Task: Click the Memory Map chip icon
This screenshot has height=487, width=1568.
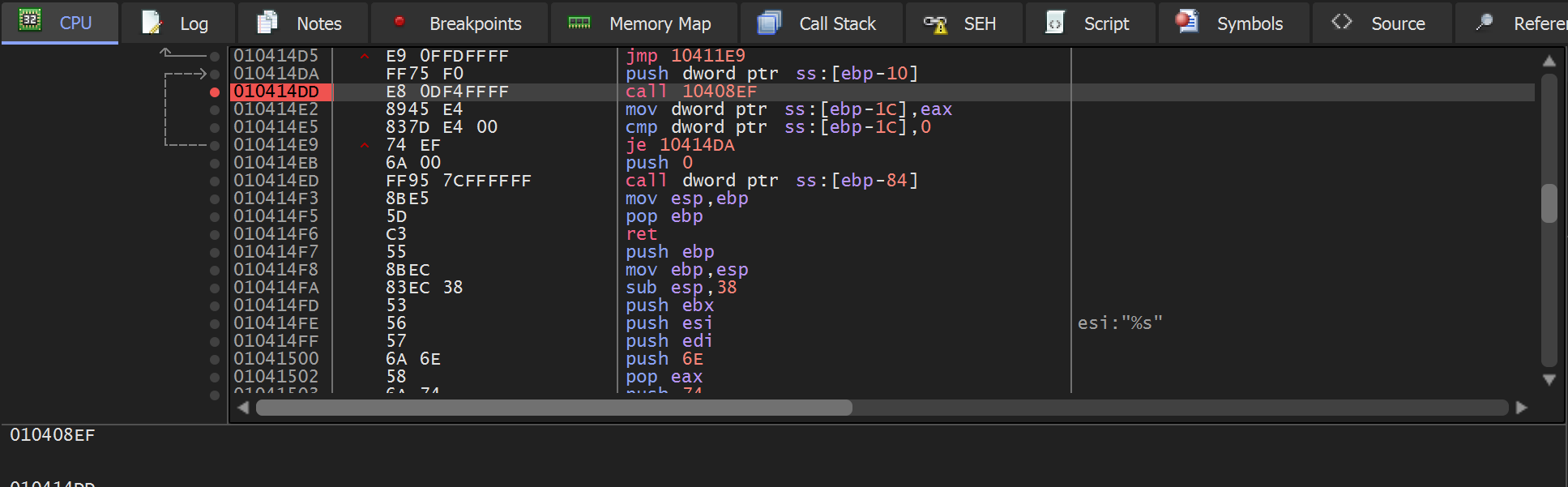Action: tap(579, 23)
